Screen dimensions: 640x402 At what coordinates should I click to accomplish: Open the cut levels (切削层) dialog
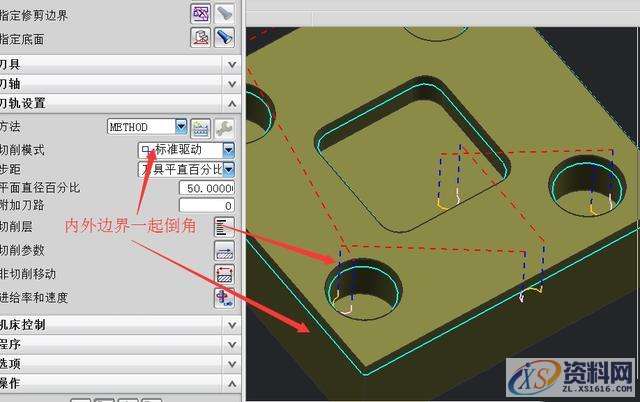tap(224, 227)
